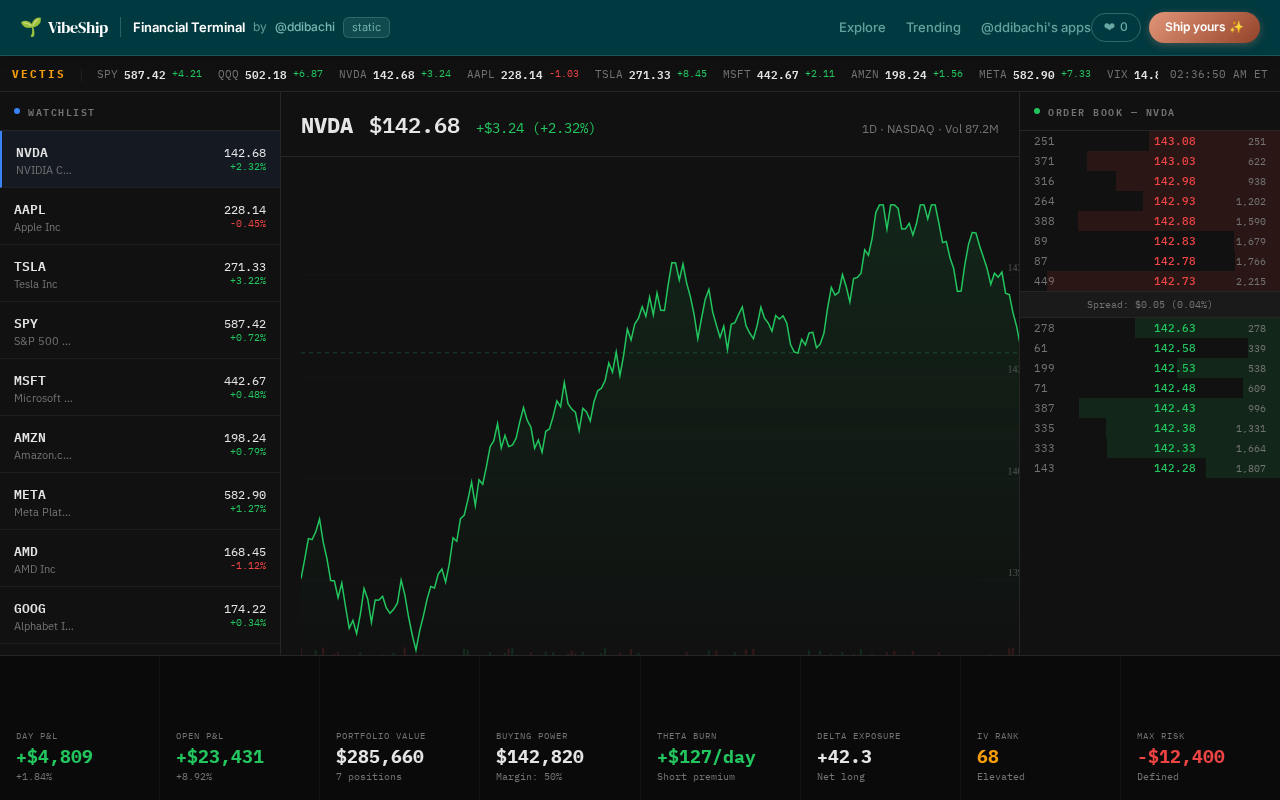This screenshot has width=1280, height=800.
Task: Select Microsoft MSFT watchlist row
Action: pos(140,388)
